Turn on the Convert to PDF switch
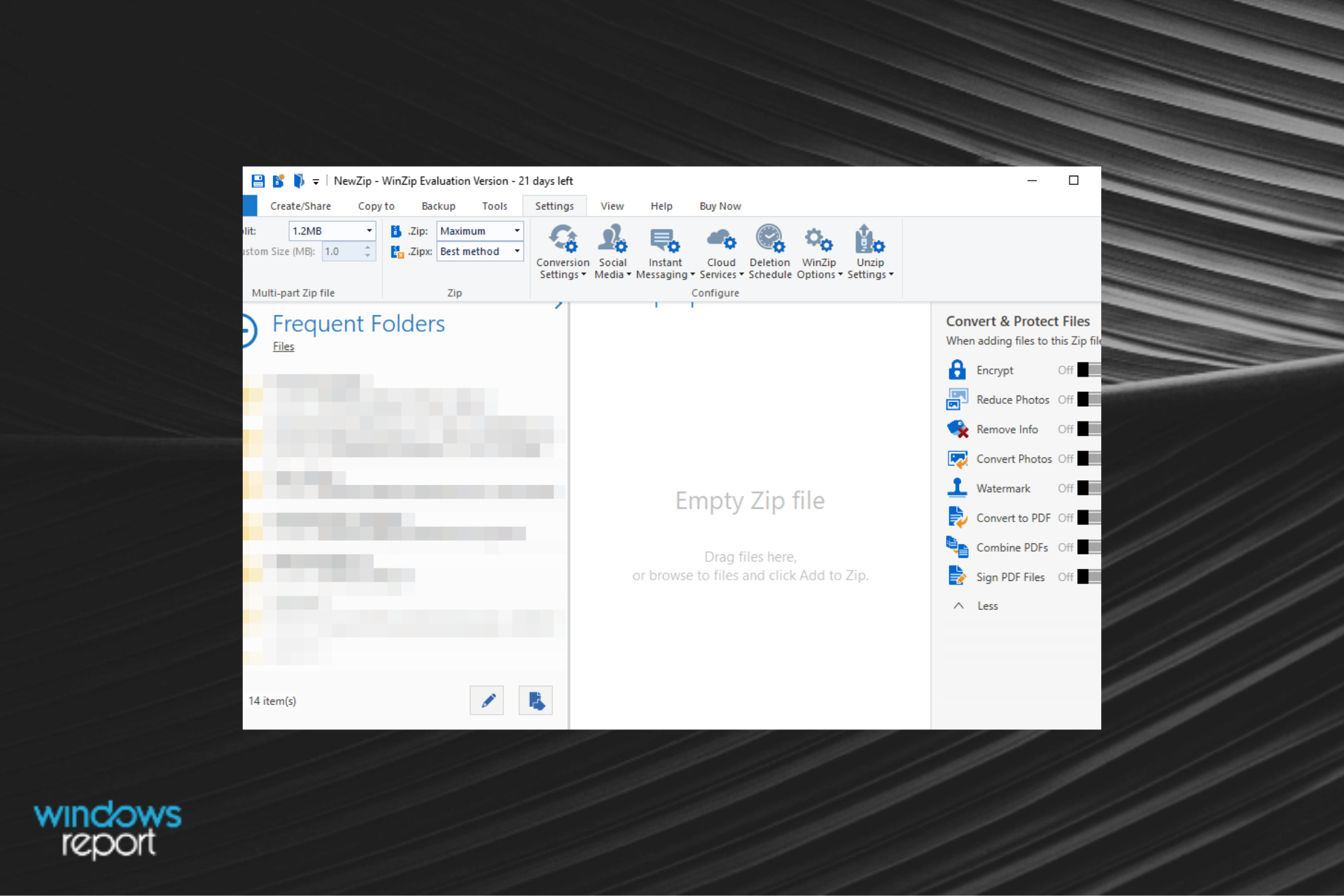The width and height of the screenshot is (1344, 896). point(1088,517)
